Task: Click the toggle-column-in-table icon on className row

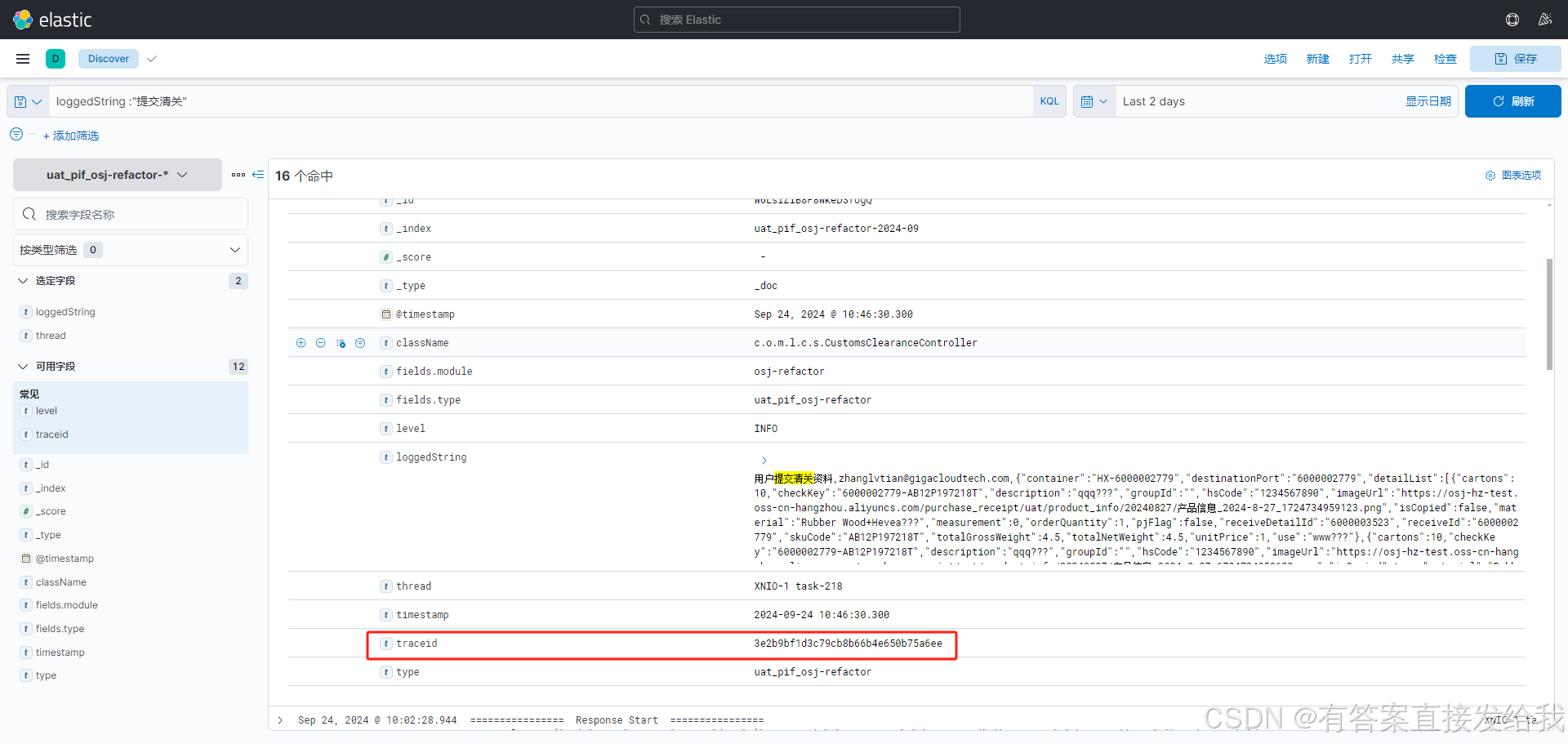Action: click(x=341, y=343)
